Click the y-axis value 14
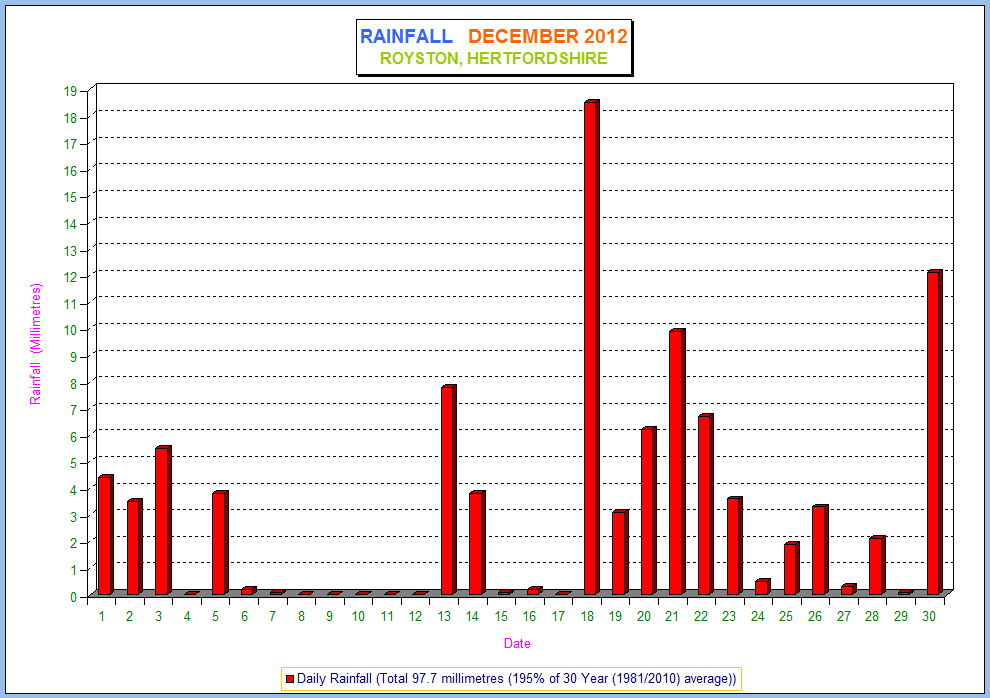Image resolution: width=990 pixels, height=698 pixels. 70,224
